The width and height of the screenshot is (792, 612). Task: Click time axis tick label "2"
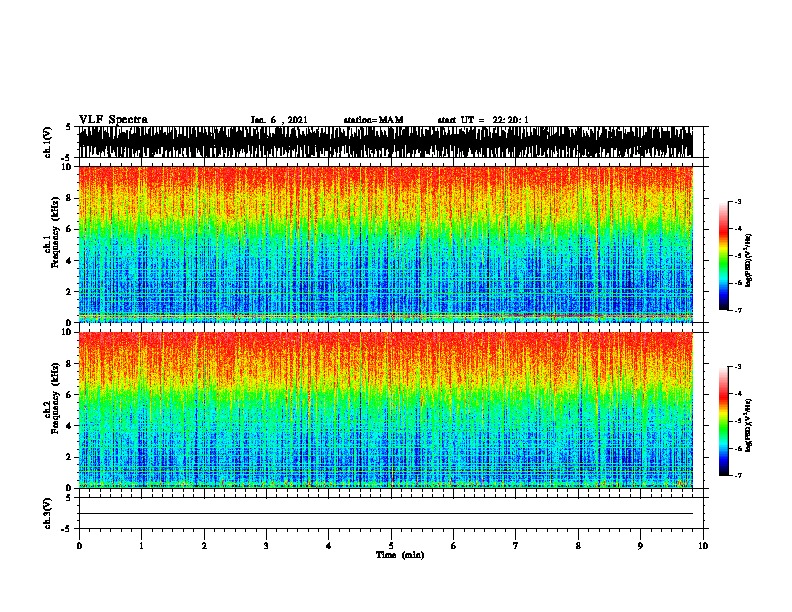coord(204,546)
